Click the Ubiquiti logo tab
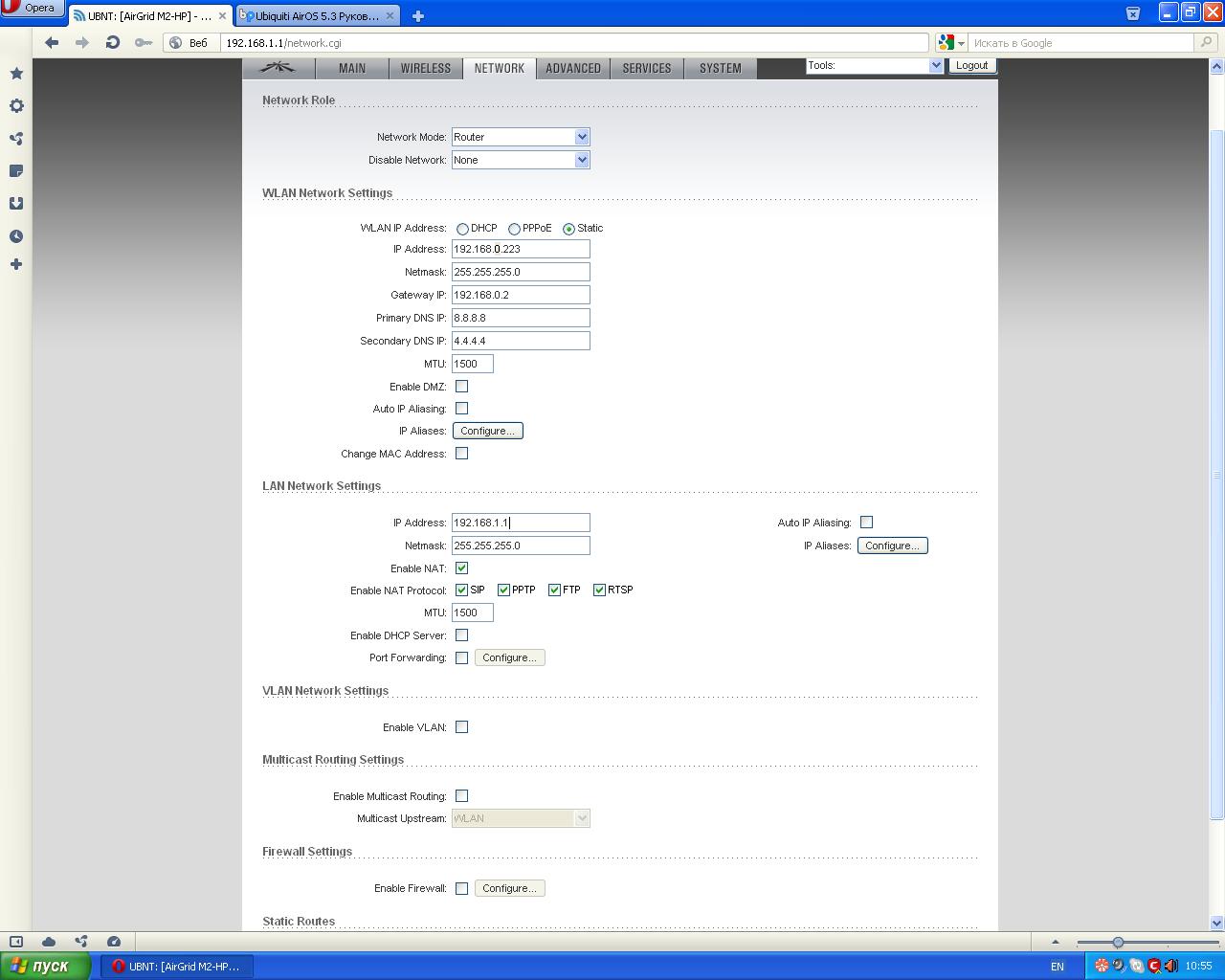This screenshot has width=1225, height=980. pyautogui.click(x=279, y=68)
